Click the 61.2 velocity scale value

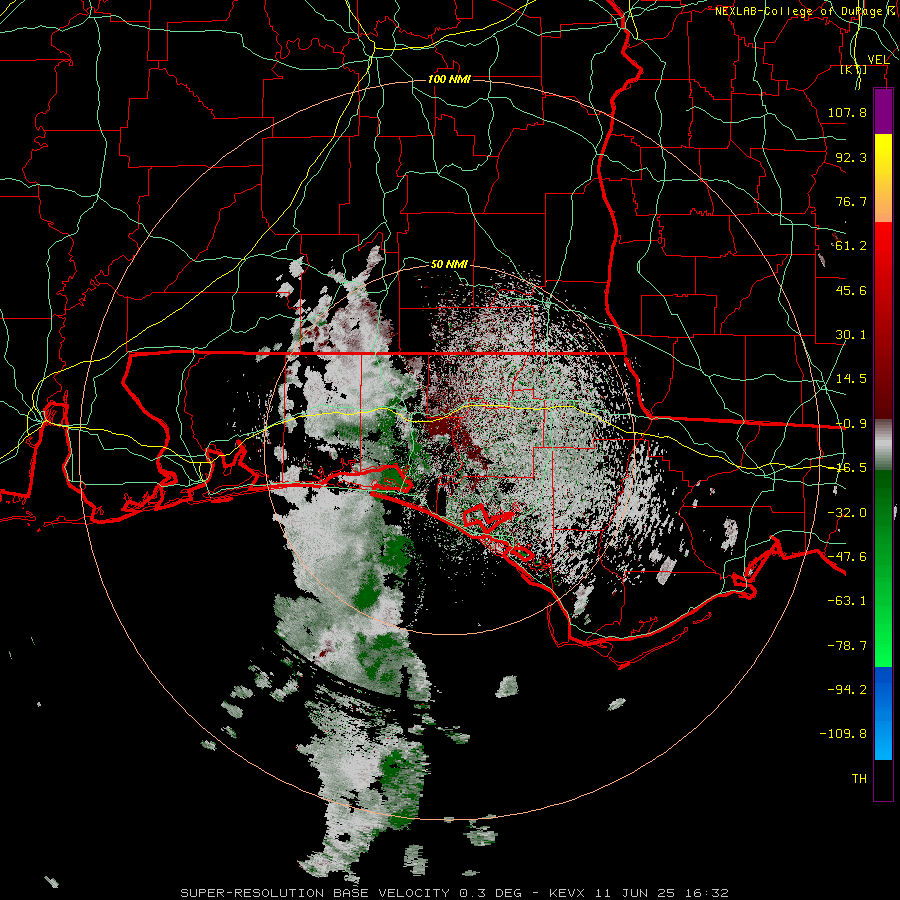[851, 246]
